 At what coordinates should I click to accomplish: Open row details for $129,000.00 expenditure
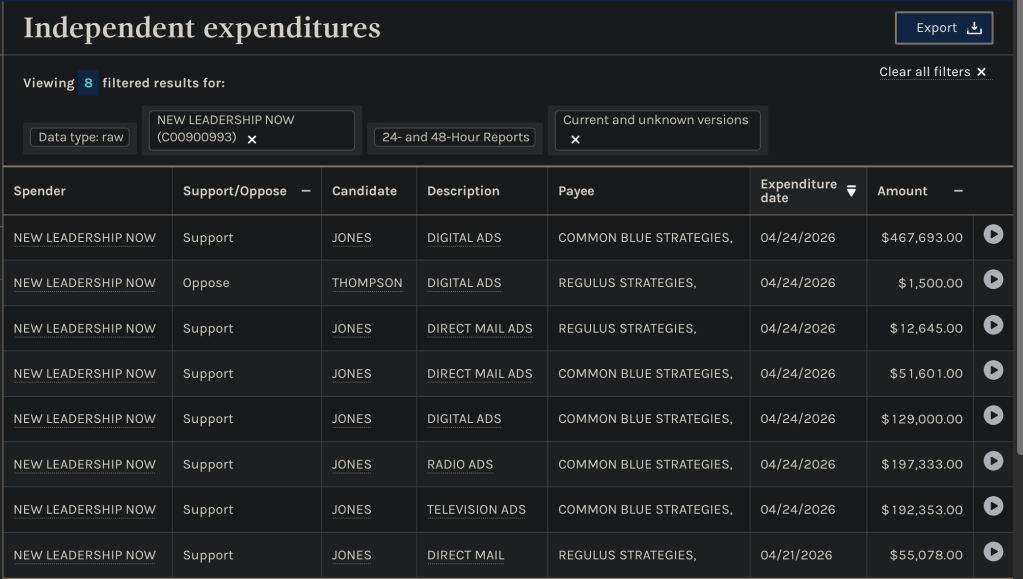[992, 415]
